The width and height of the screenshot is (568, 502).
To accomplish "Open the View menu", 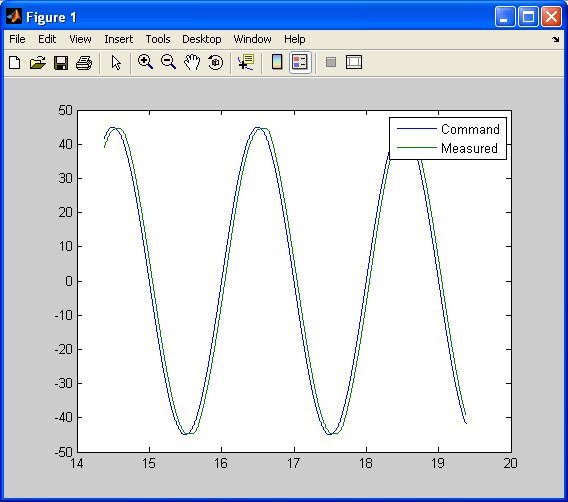I will point(80,39).
